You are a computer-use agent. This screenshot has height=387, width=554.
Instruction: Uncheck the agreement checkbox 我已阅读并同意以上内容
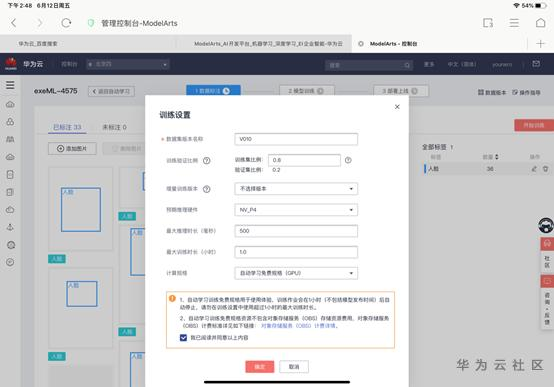[183, 338]
